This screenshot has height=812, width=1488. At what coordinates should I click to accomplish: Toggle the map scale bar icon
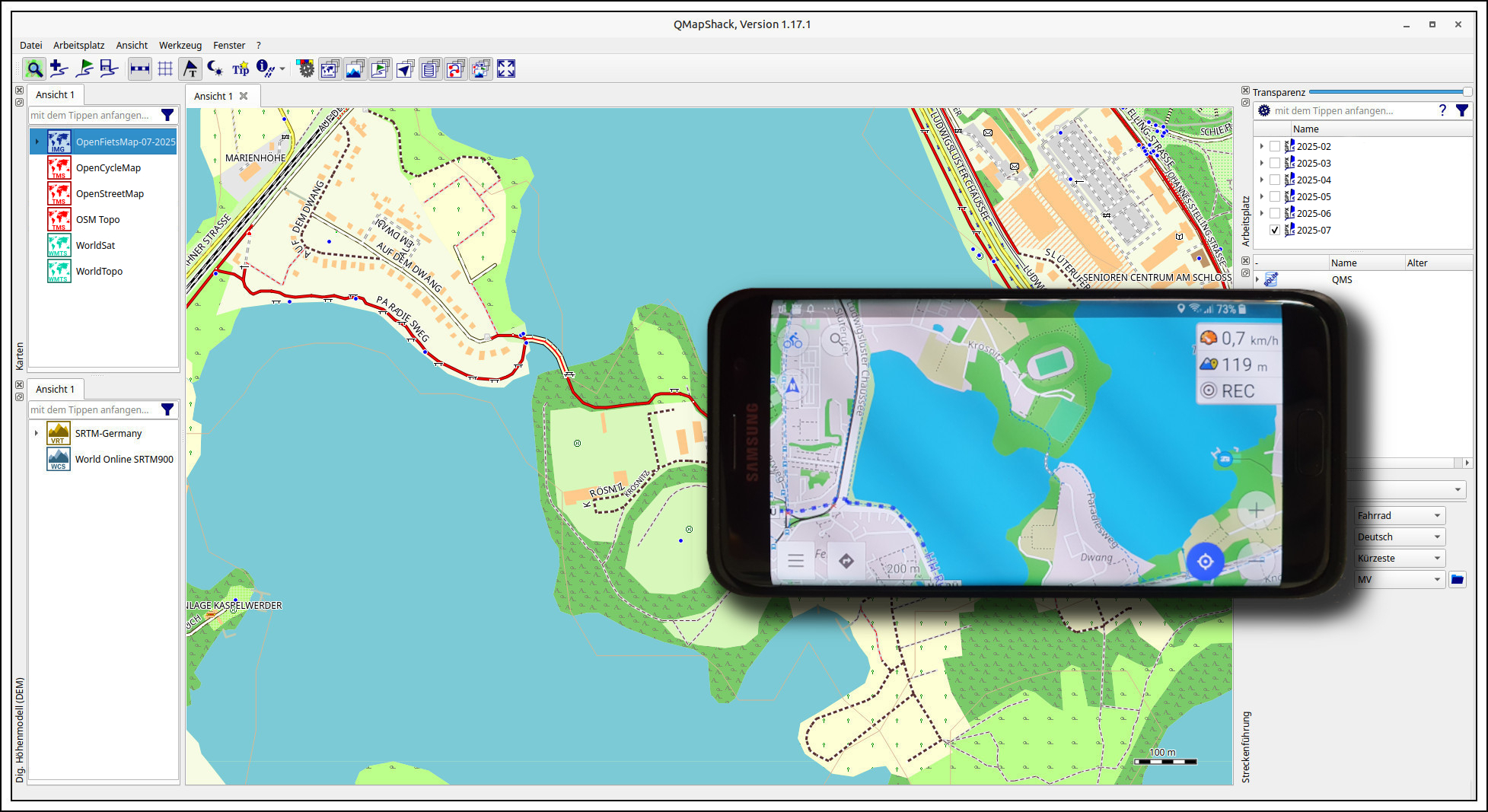click(x=140, y=69)
